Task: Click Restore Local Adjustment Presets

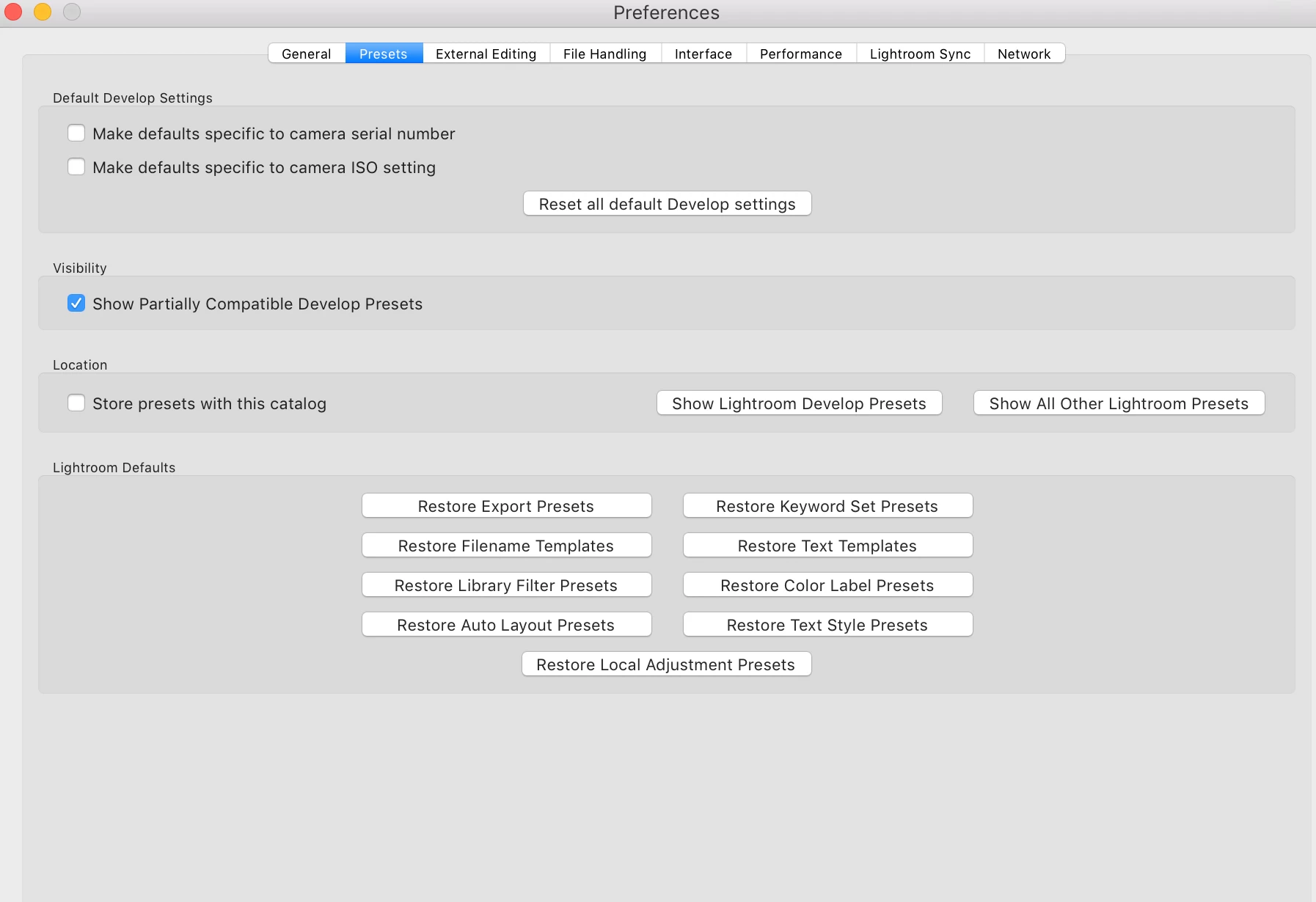Action: coord(667,664)
